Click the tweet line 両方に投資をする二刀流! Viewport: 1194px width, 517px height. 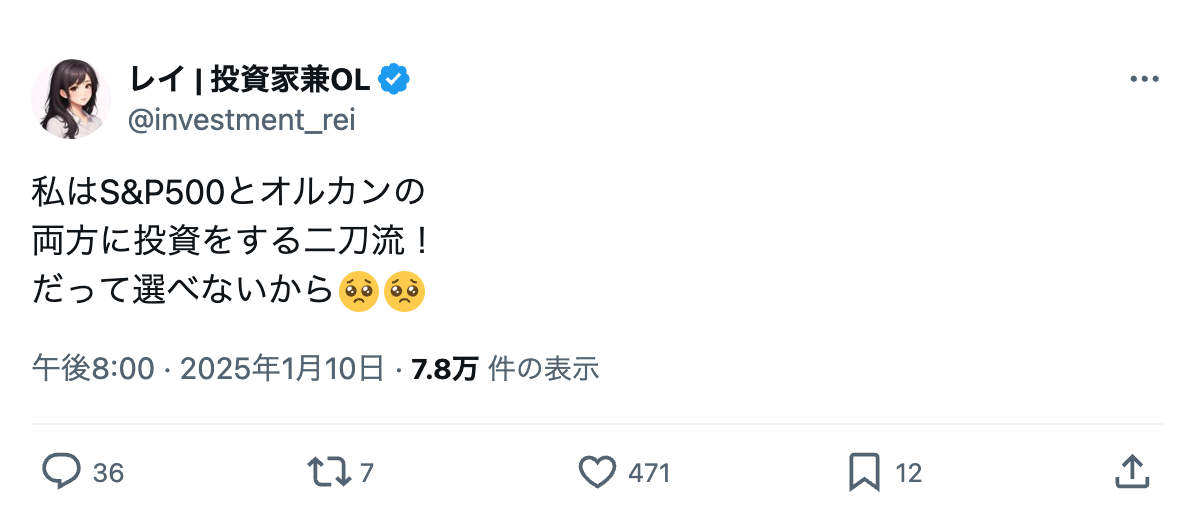pyautogui.click(x=230, y=240)
